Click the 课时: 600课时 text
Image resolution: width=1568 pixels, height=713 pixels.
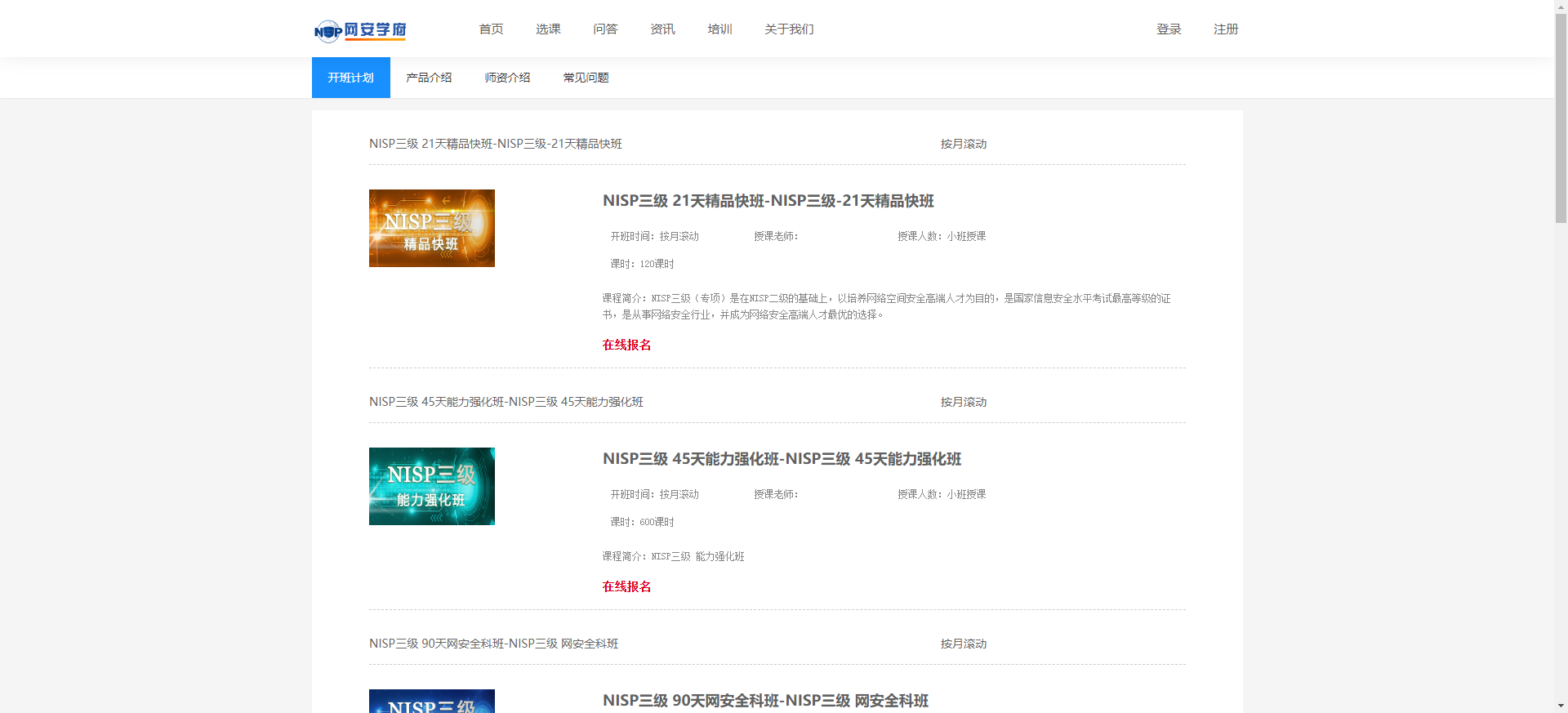coord(643,522)
